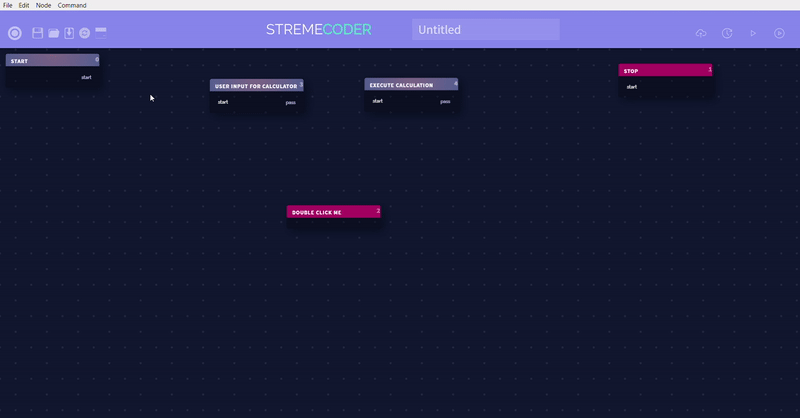The height and width of the screenshot is (418, 800).
Task: Open the Edit menu
Action: click(x=24, y=5)
